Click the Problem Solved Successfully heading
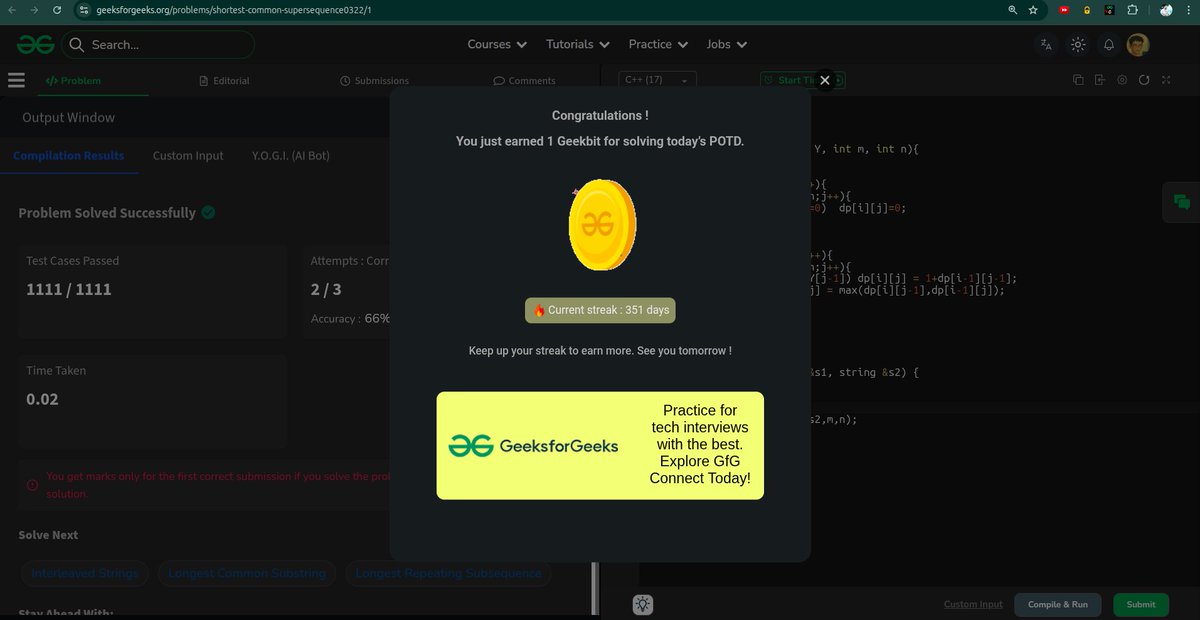Image resolution: width=1200 pixels, height=620 pixels. click(x=107, y=213)
